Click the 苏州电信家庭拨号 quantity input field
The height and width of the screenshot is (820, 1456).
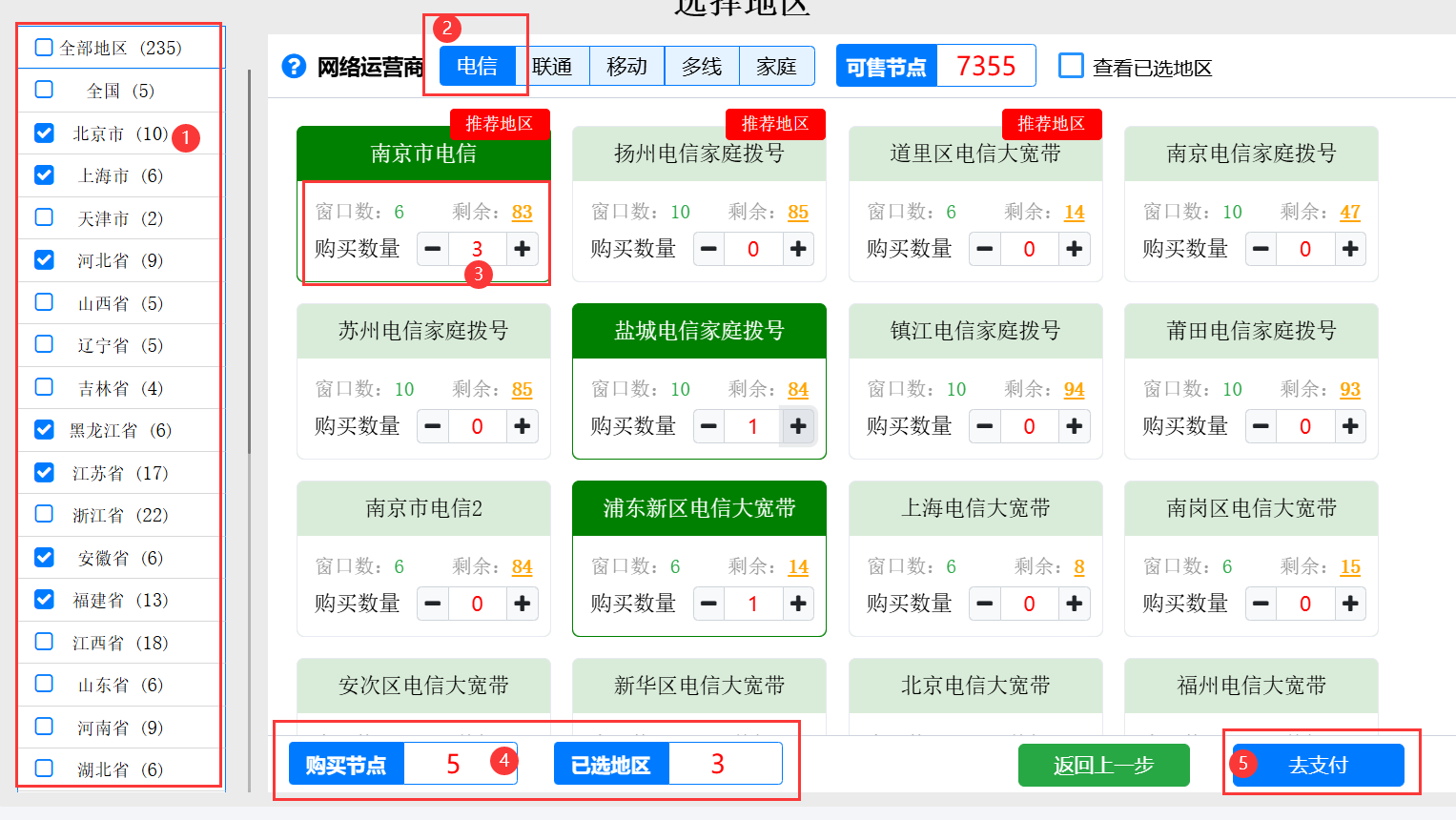coord(478,426)
